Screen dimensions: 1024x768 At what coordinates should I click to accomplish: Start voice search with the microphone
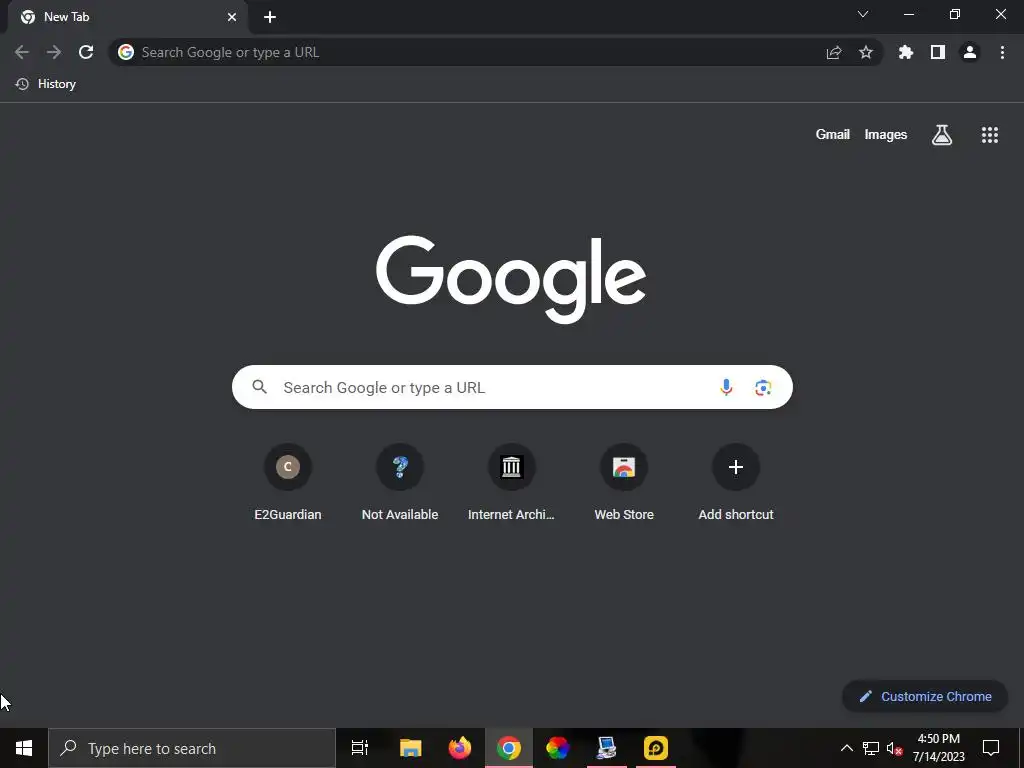click(x=726, y=387)
